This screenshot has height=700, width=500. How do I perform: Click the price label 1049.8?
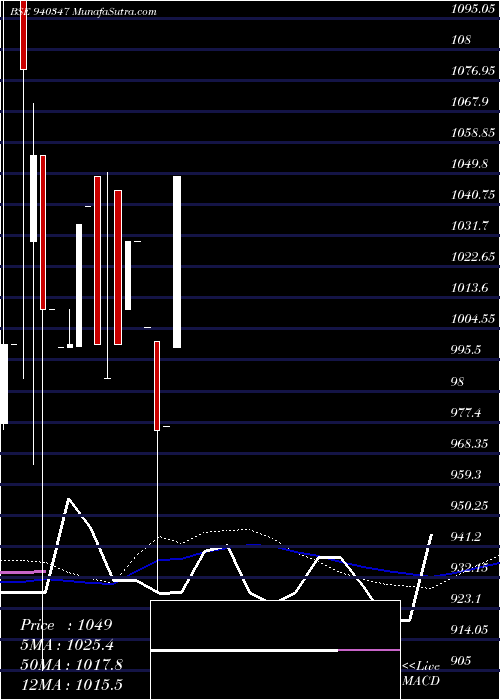470,164
